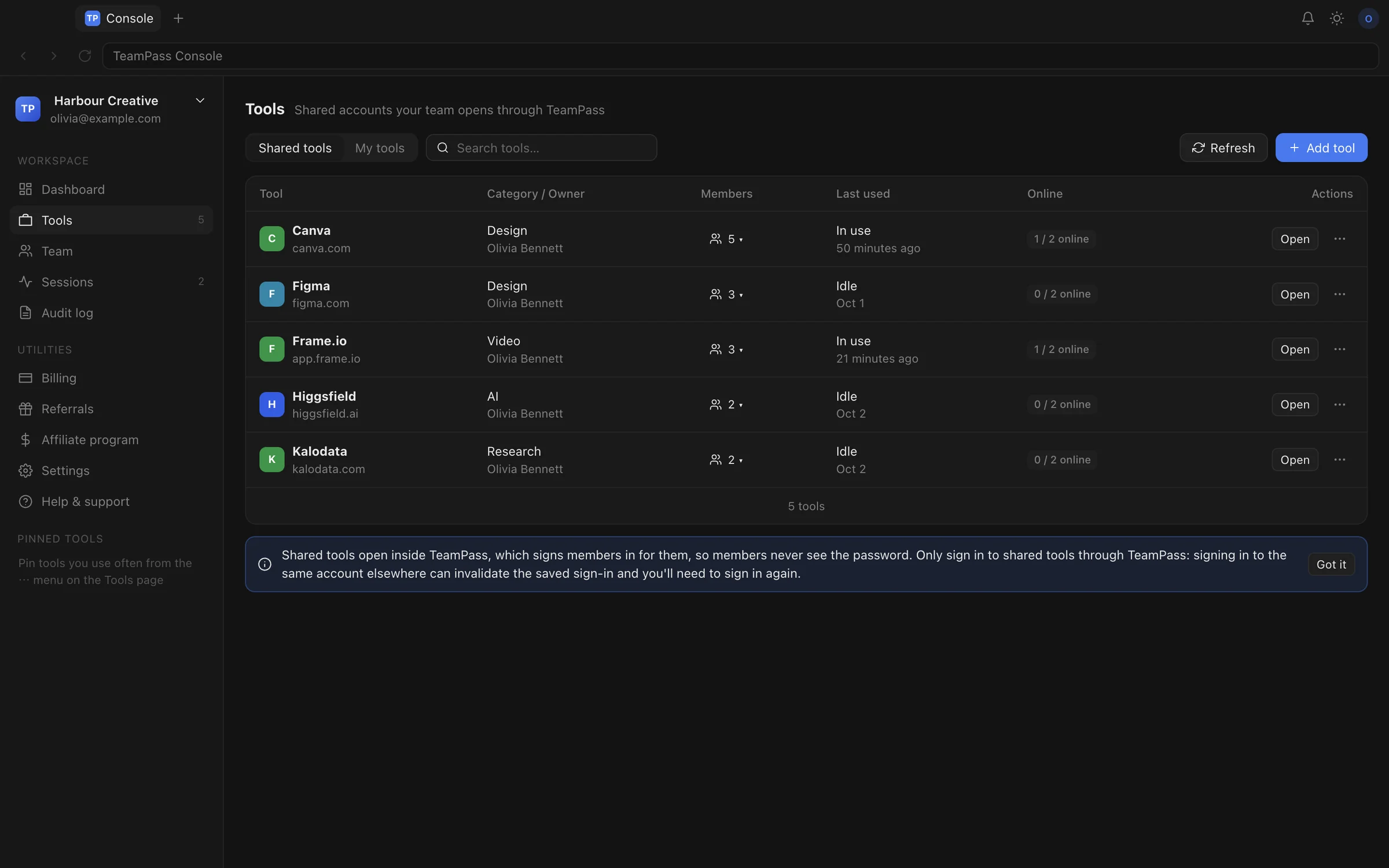Image resolution: width=1389 pixels, height=868 pixels.
Task: Click the Last used column header
Action: point(863,194)
